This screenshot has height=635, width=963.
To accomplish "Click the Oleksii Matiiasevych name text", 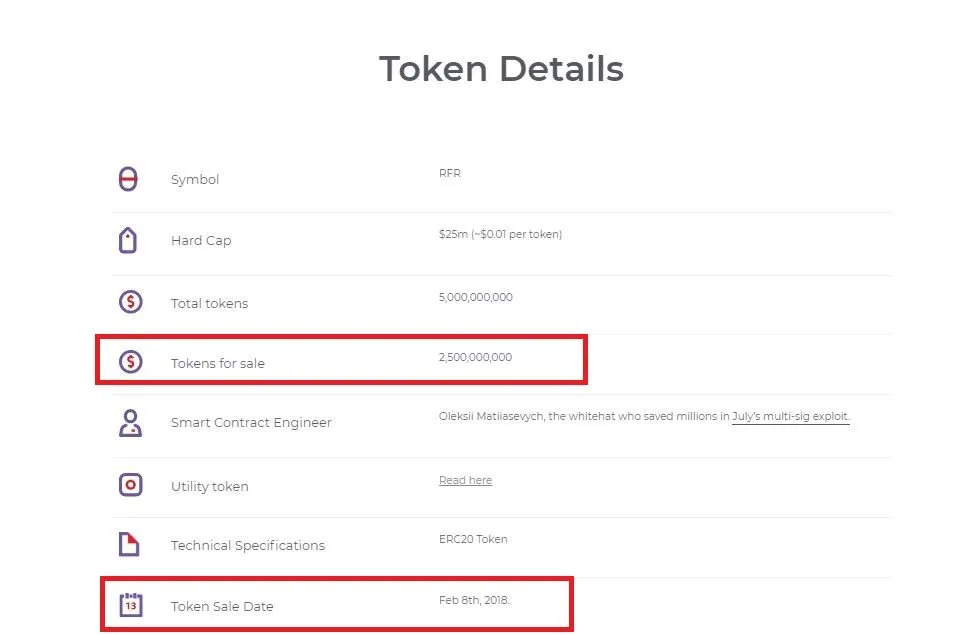I will tap(491, 416).
